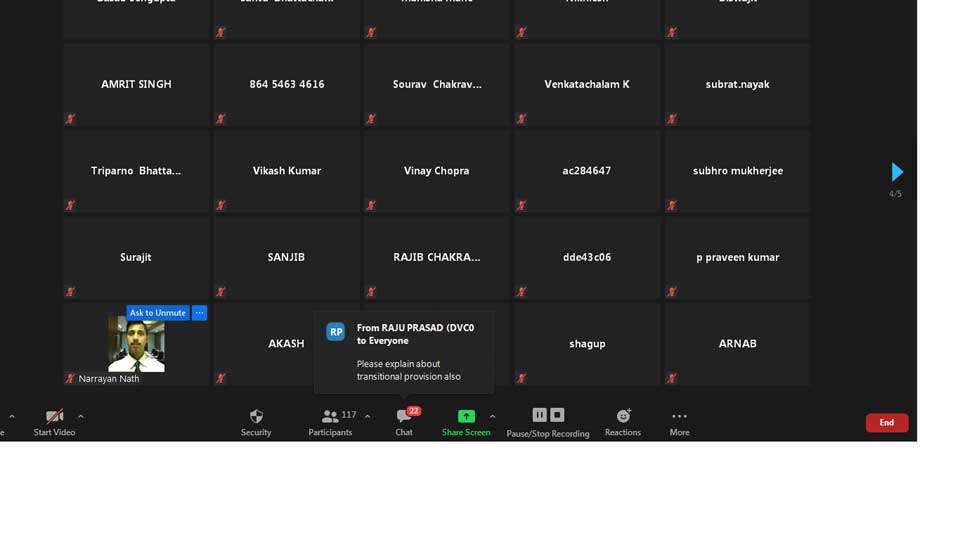960x540 pixels.
Task: Select the 864 5463 4616 participant tile
Action: (287, 84)
